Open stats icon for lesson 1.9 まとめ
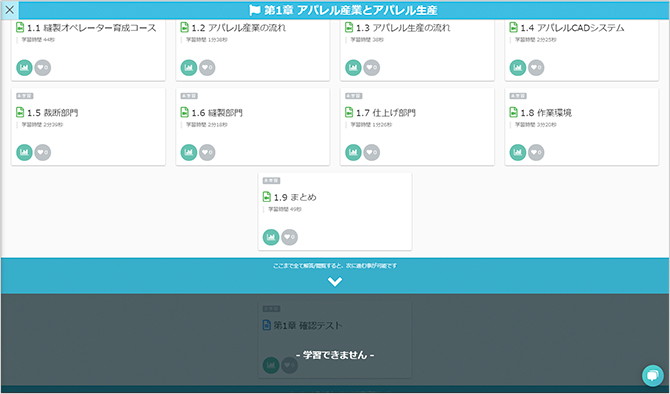The image size is (670, 394). 271,237
